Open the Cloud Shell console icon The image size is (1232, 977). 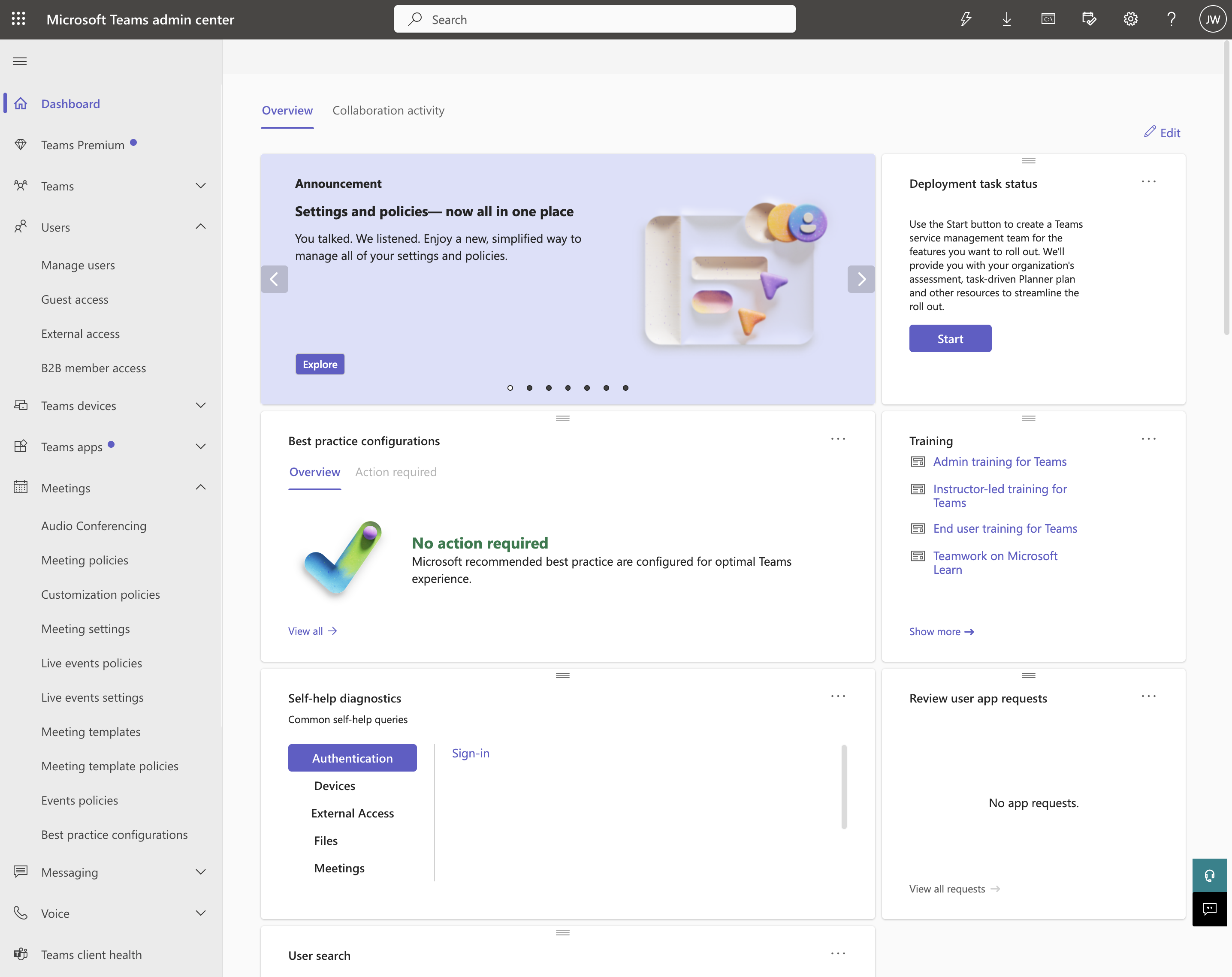(x=1048, y=19)
